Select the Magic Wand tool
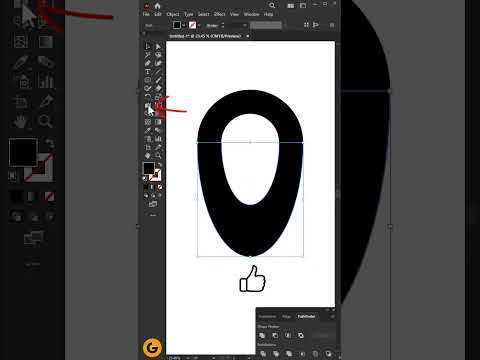The image size is (480, 360). tap(148, 54)
